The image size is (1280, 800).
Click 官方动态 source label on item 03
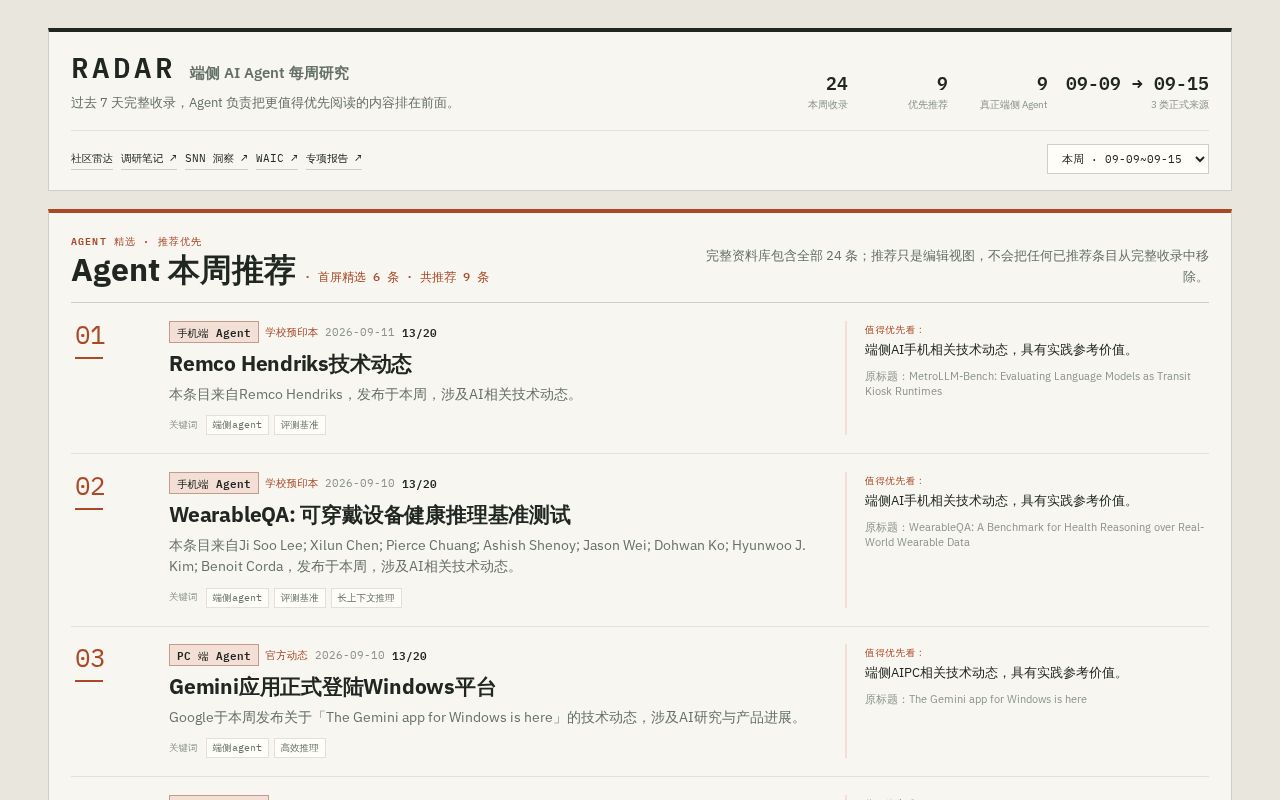286,655
